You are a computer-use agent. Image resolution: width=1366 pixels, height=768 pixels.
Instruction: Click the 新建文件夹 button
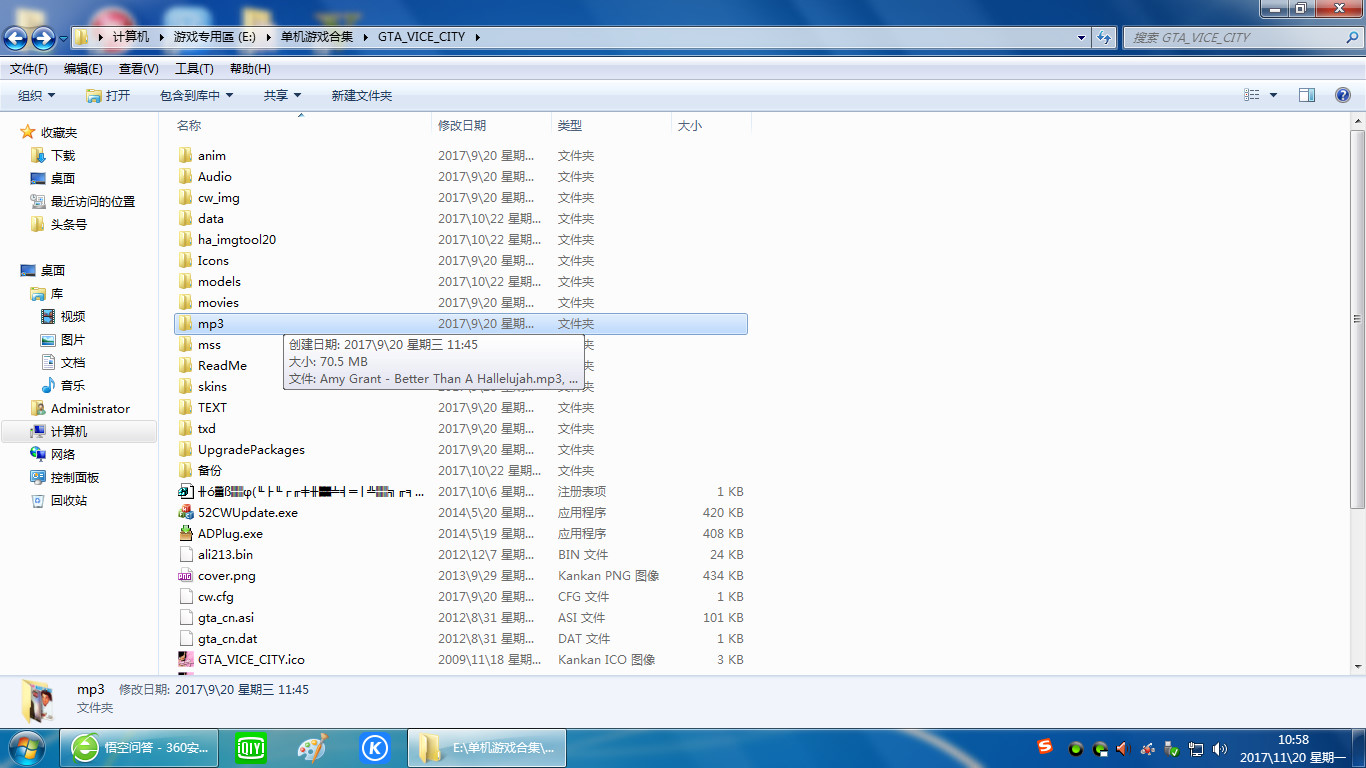point(362,95)
